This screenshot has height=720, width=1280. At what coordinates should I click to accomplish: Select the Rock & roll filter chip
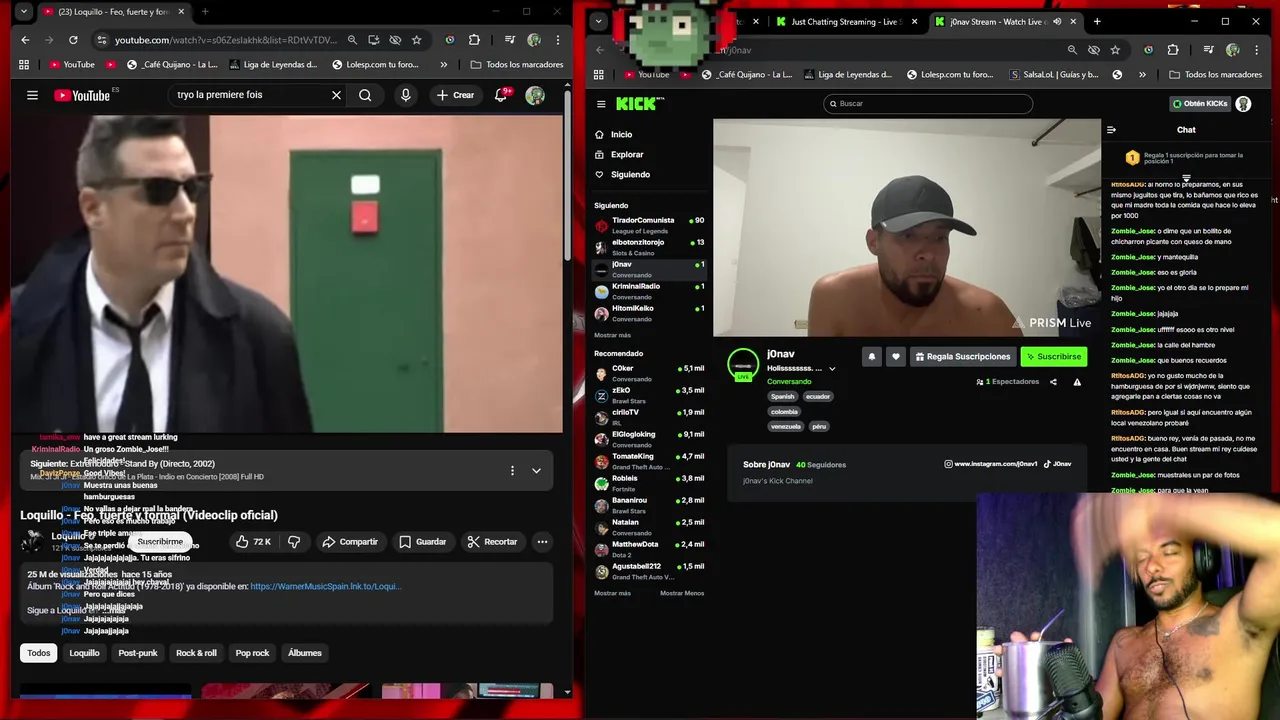196,653
